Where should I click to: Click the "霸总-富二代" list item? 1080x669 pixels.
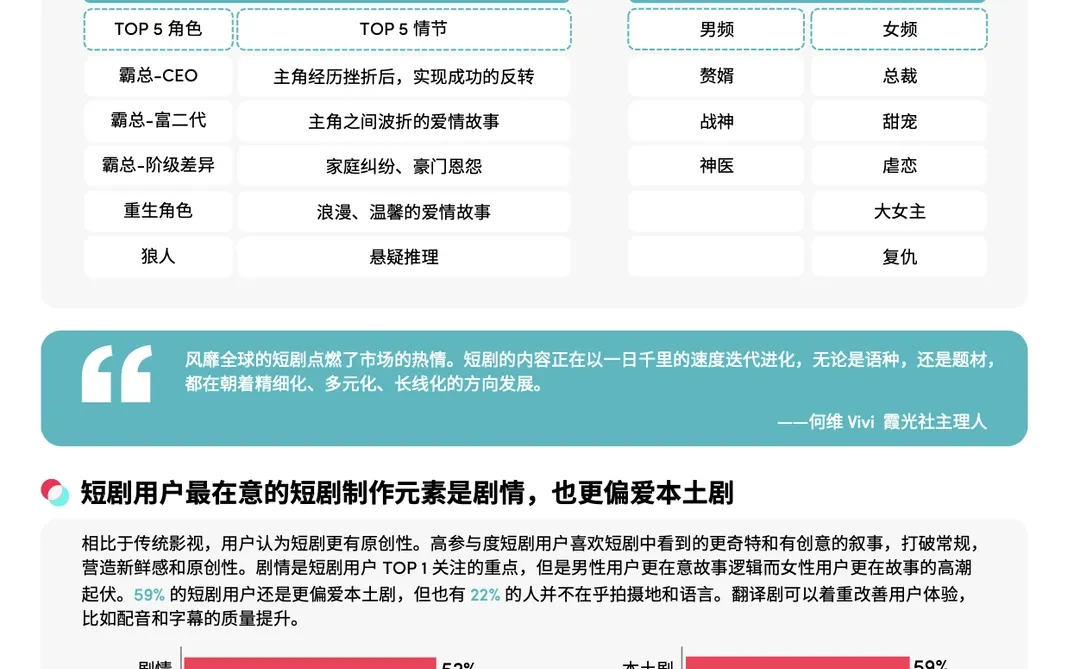point(157,121)
